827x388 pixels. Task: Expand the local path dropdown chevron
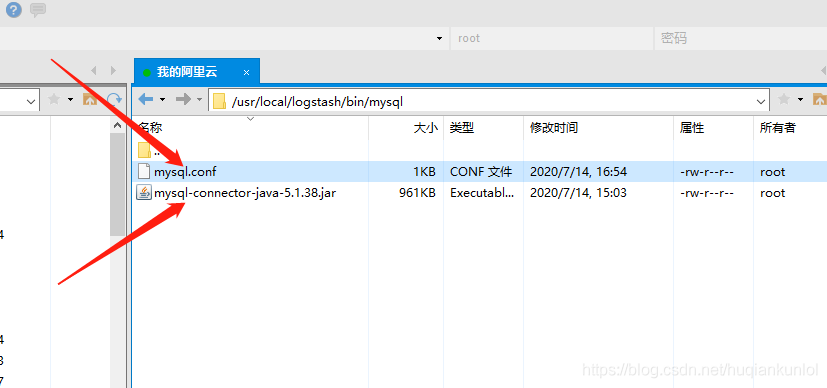(31, 101)
